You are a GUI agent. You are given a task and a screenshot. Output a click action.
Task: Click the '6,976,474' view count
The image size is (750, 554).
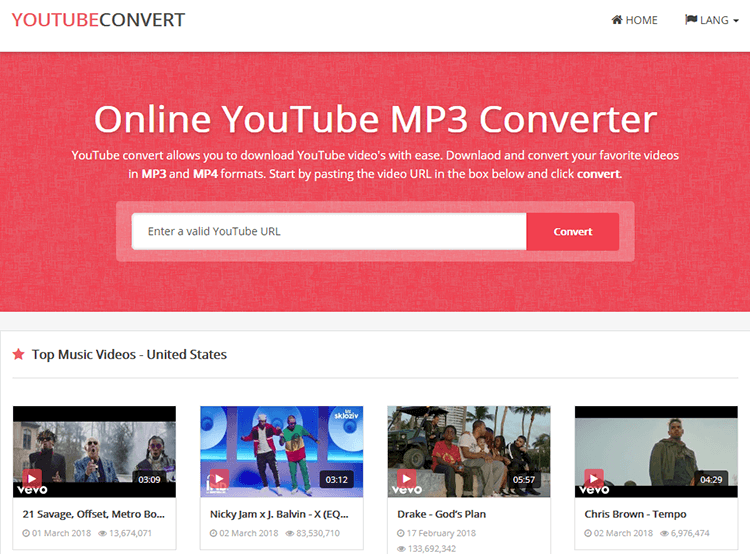690,533
